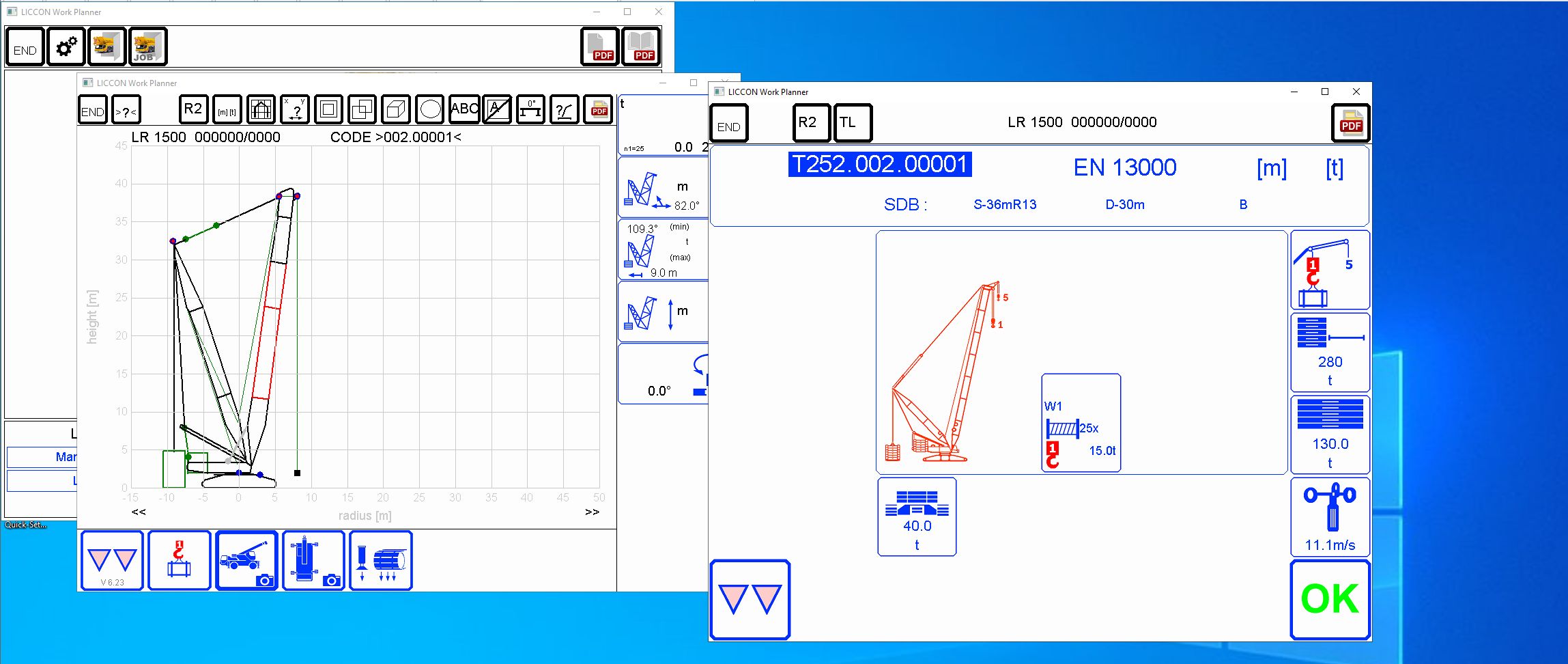Open PDF export in the Work Planner toolbar
The width and height of the screenshot is (1568, 664).
point(598,109)
